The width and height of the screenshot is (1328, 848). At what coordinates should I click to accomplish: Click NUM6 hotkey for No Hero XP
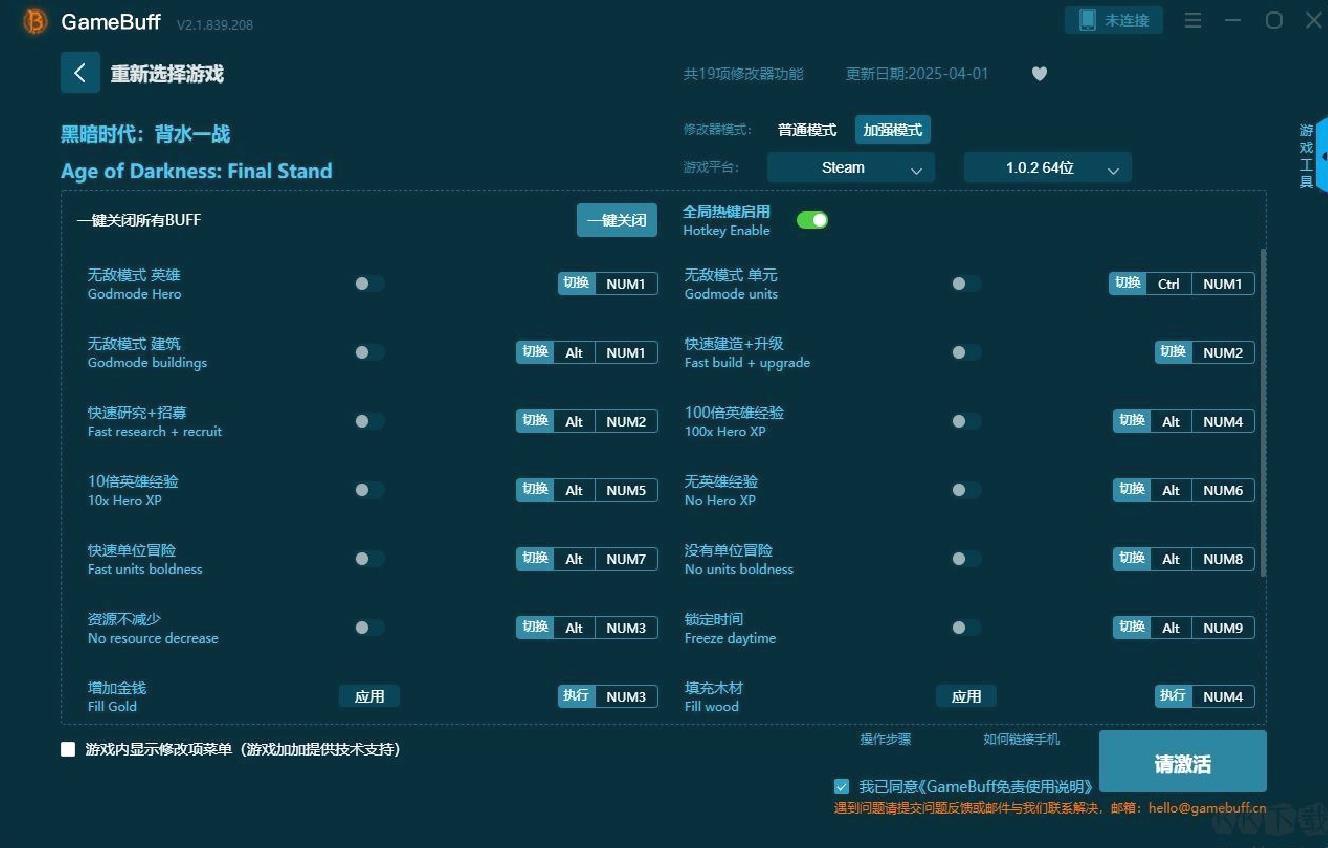point(1223,490)
